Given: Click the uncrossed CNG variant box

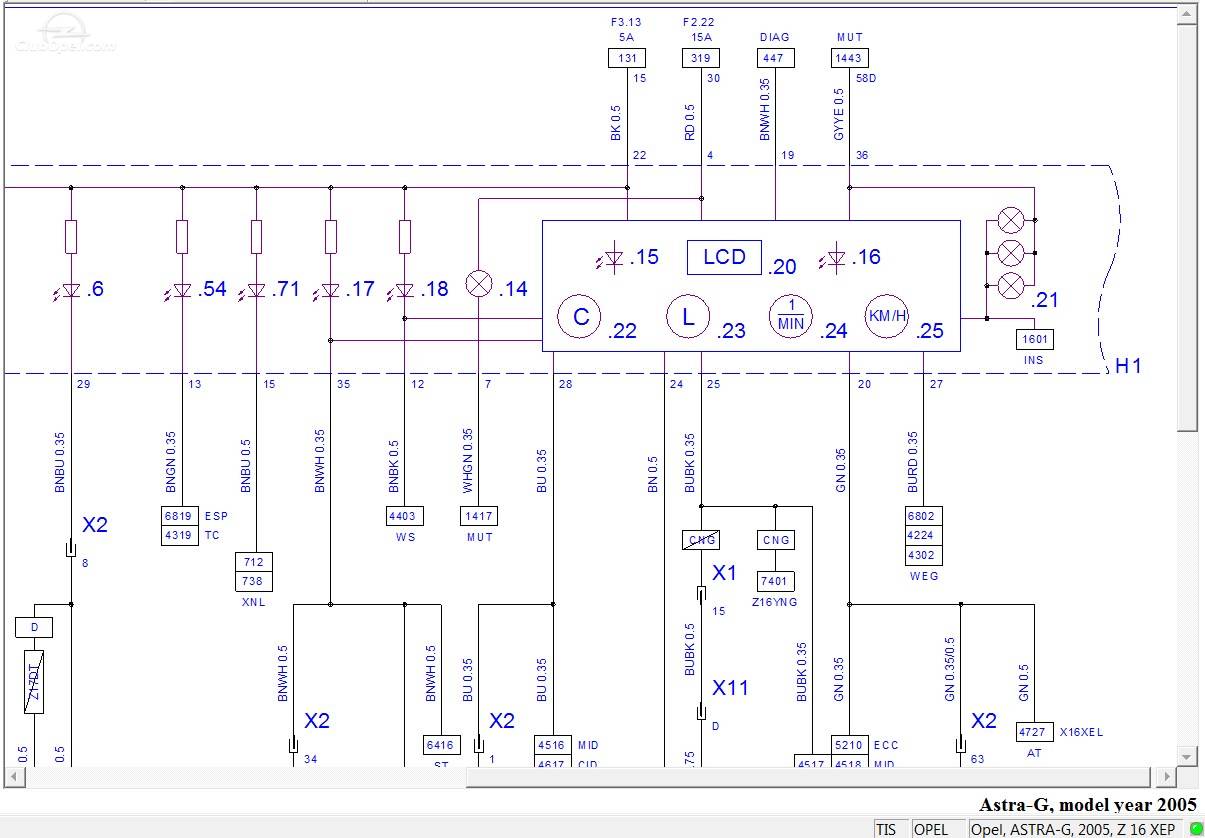Looking at the screenshot, I should tap(776, 540).
